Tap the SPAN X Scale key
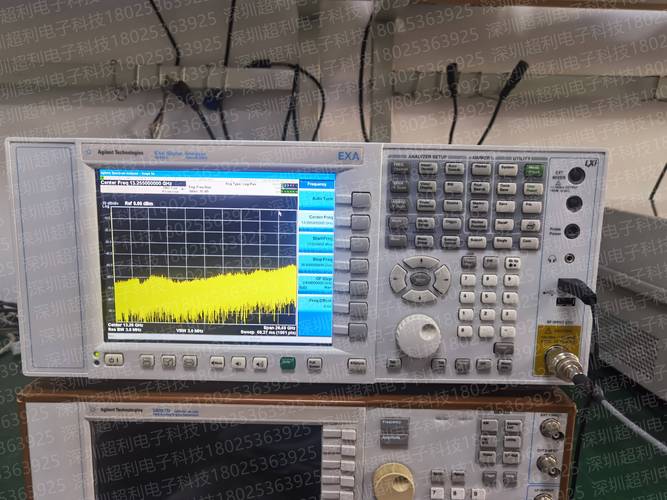This screenshot has width=667, height=500. click(399, 186)
